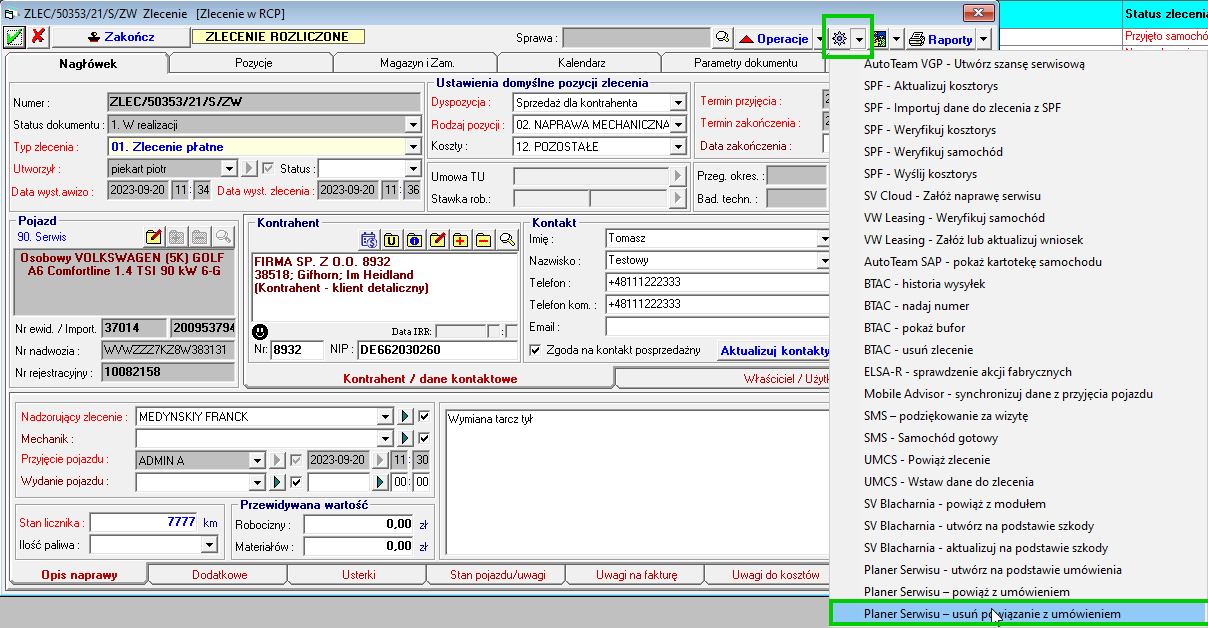
Task: Toggle Zgoda na kontakt posprzedażny checkbox
Action: (535, 350)
